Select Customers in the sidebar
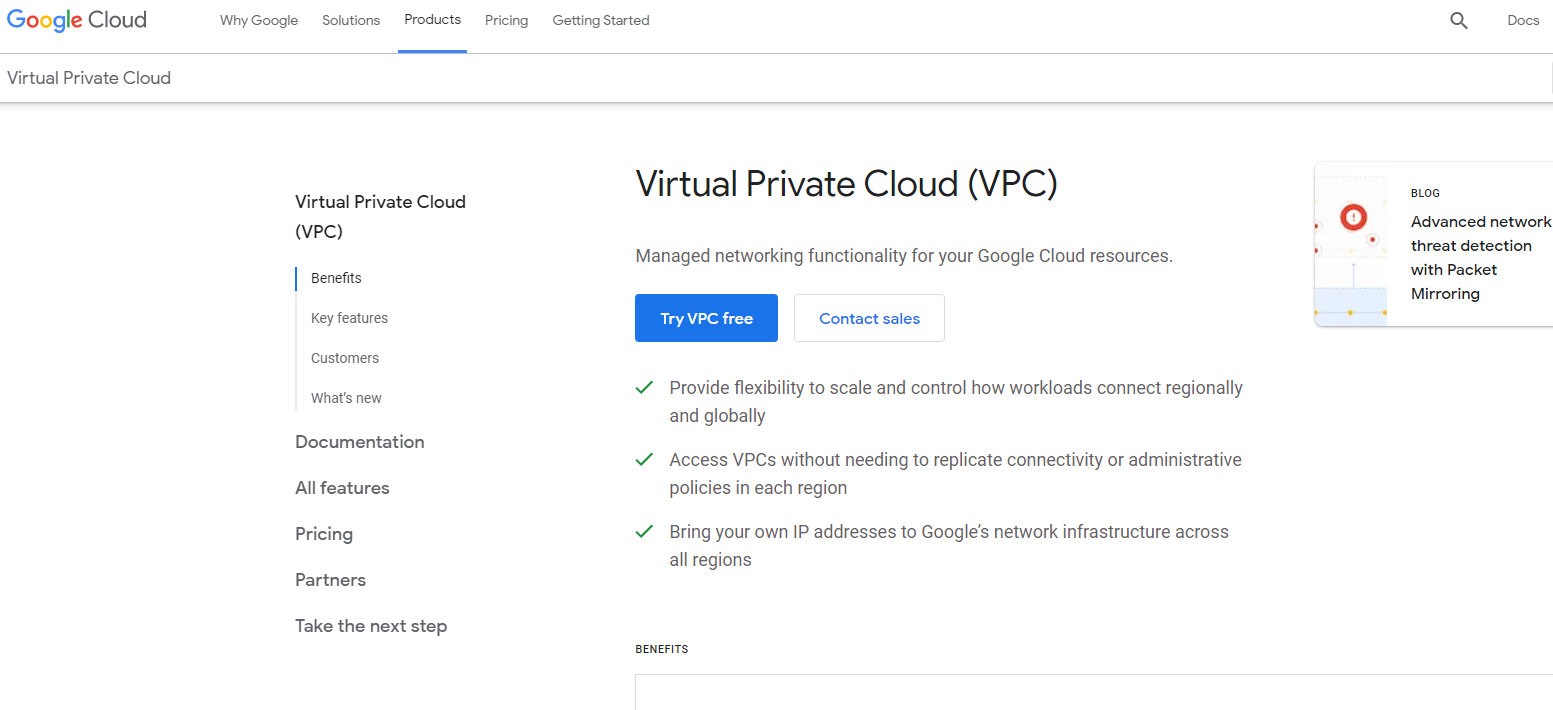 (345, 358)
